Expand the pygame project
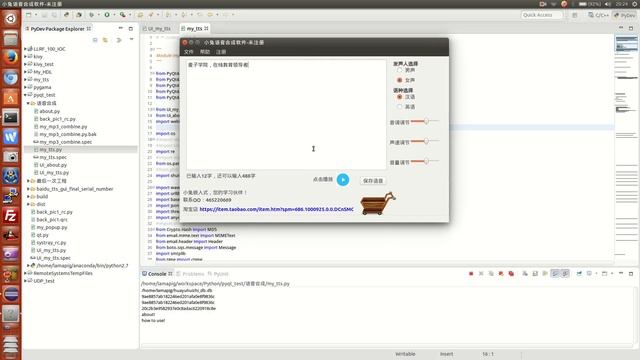The width and height of the screenshot is (640, 360). pos(25,87)
